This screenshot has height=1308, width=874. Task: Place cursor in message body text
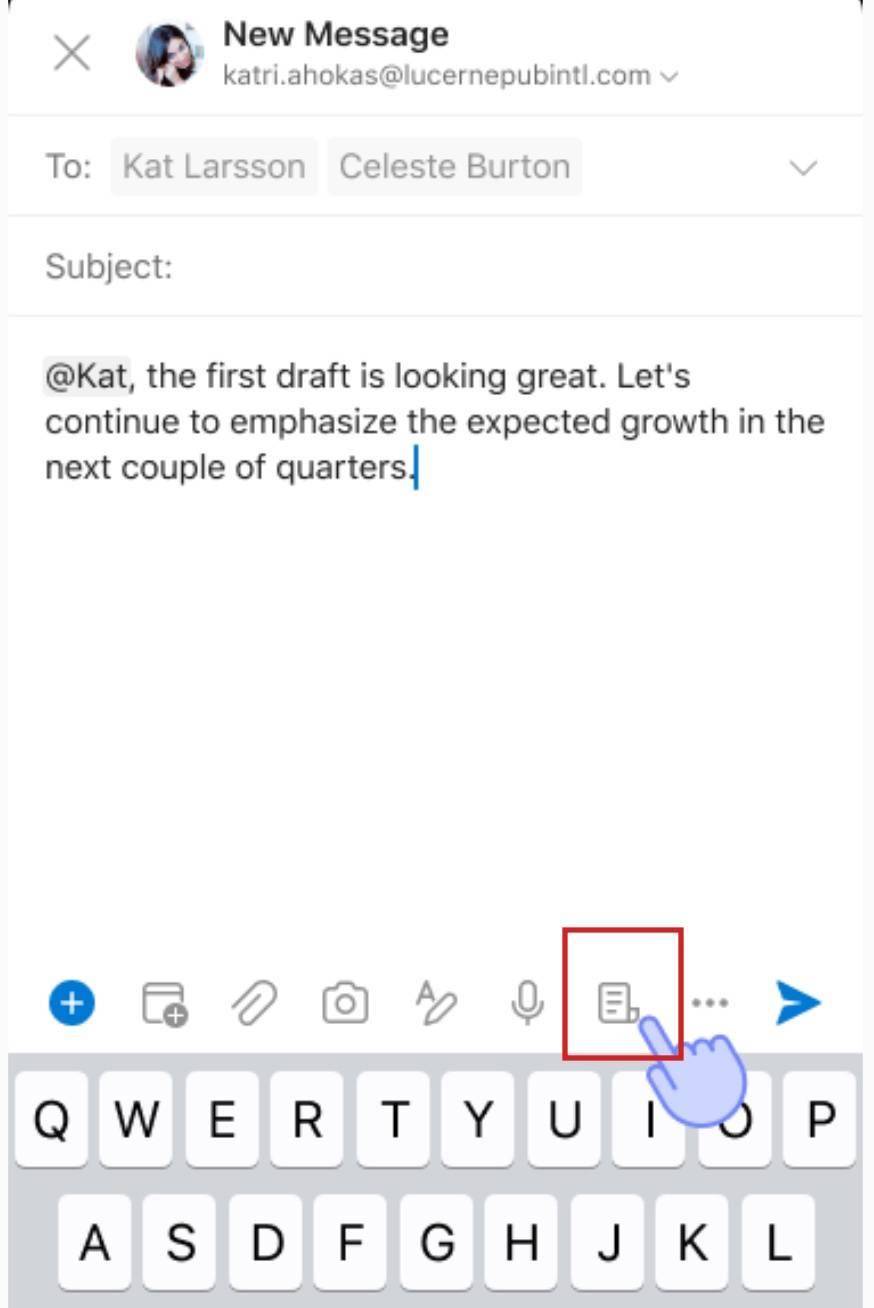click(435, 422)
